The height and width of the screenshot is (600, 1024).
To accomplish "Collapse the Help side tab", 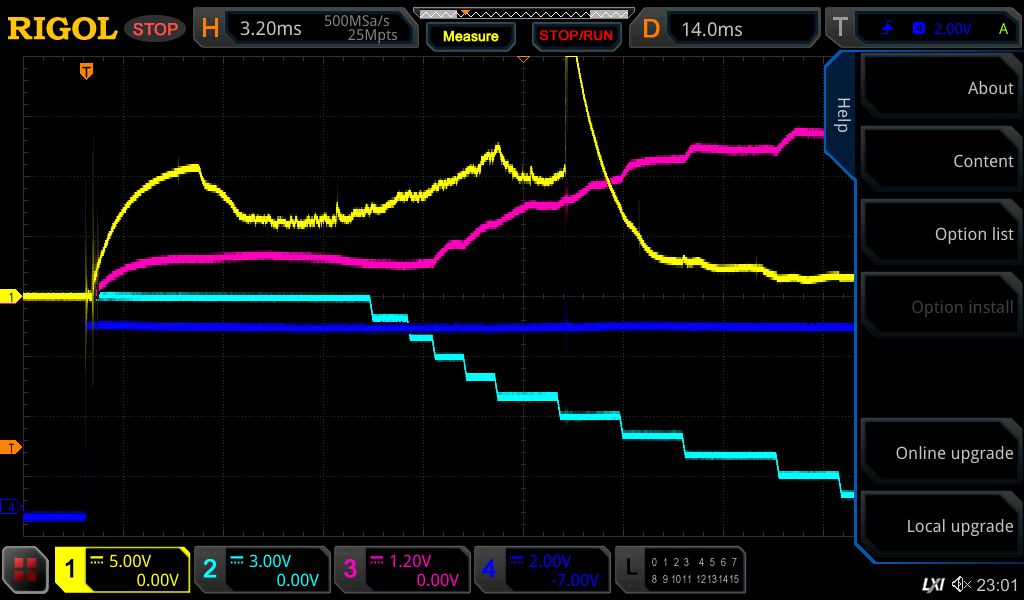I will 841,115.
